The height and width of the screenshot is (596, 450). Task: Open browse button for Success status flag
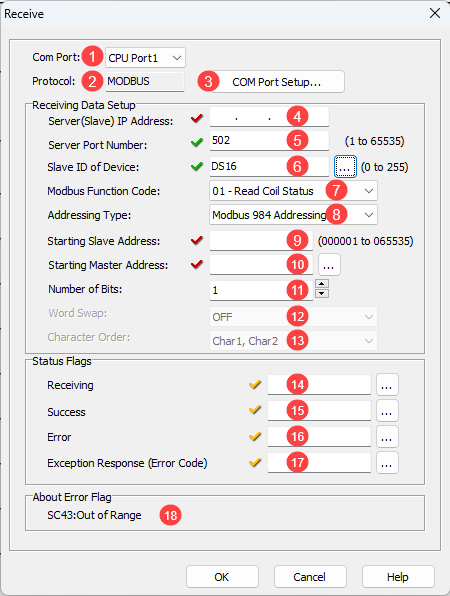387,411
